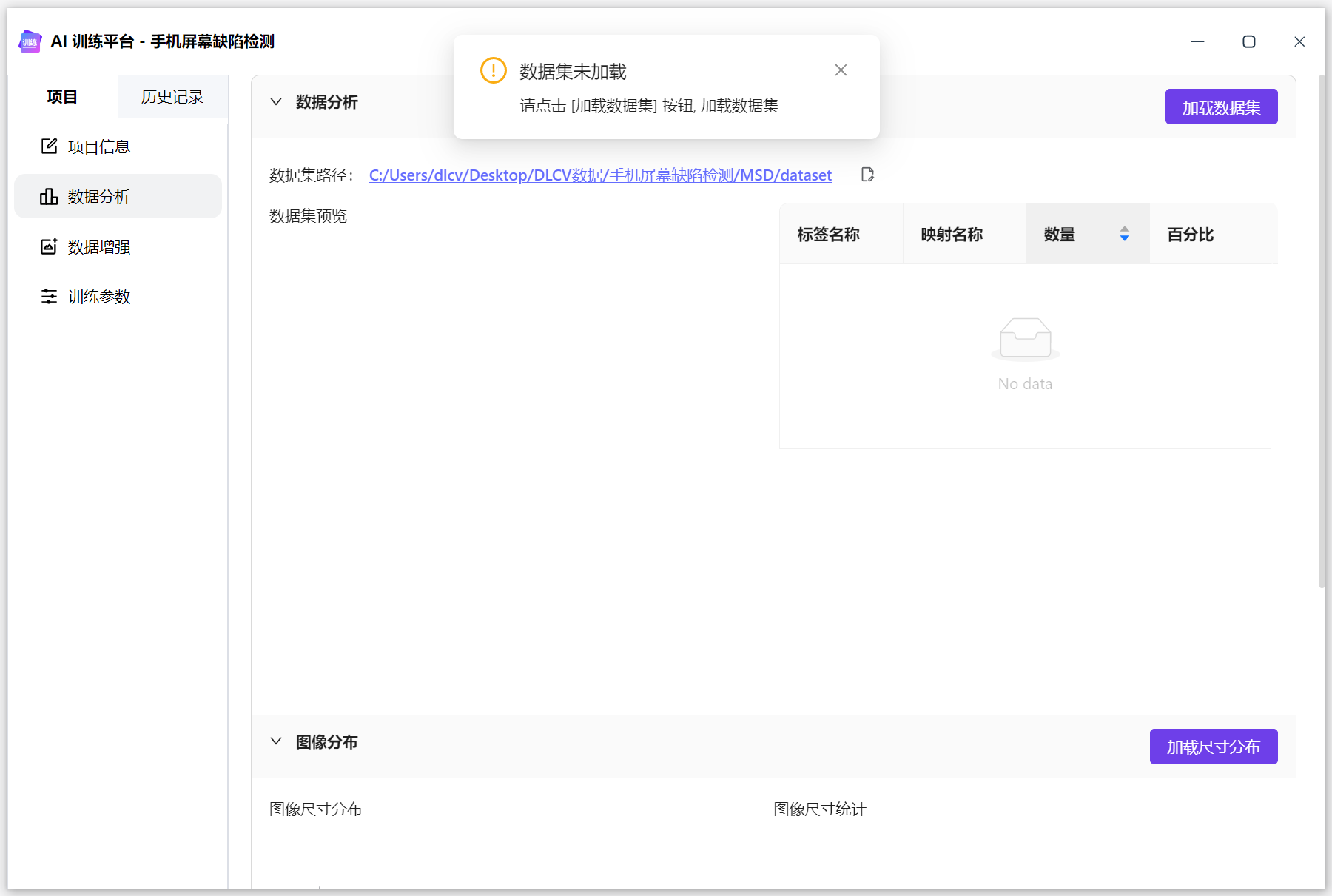Viewport: 1332px width, 896px height.
Task: Click the 数据集预览 label
Action: pos(309,216)
